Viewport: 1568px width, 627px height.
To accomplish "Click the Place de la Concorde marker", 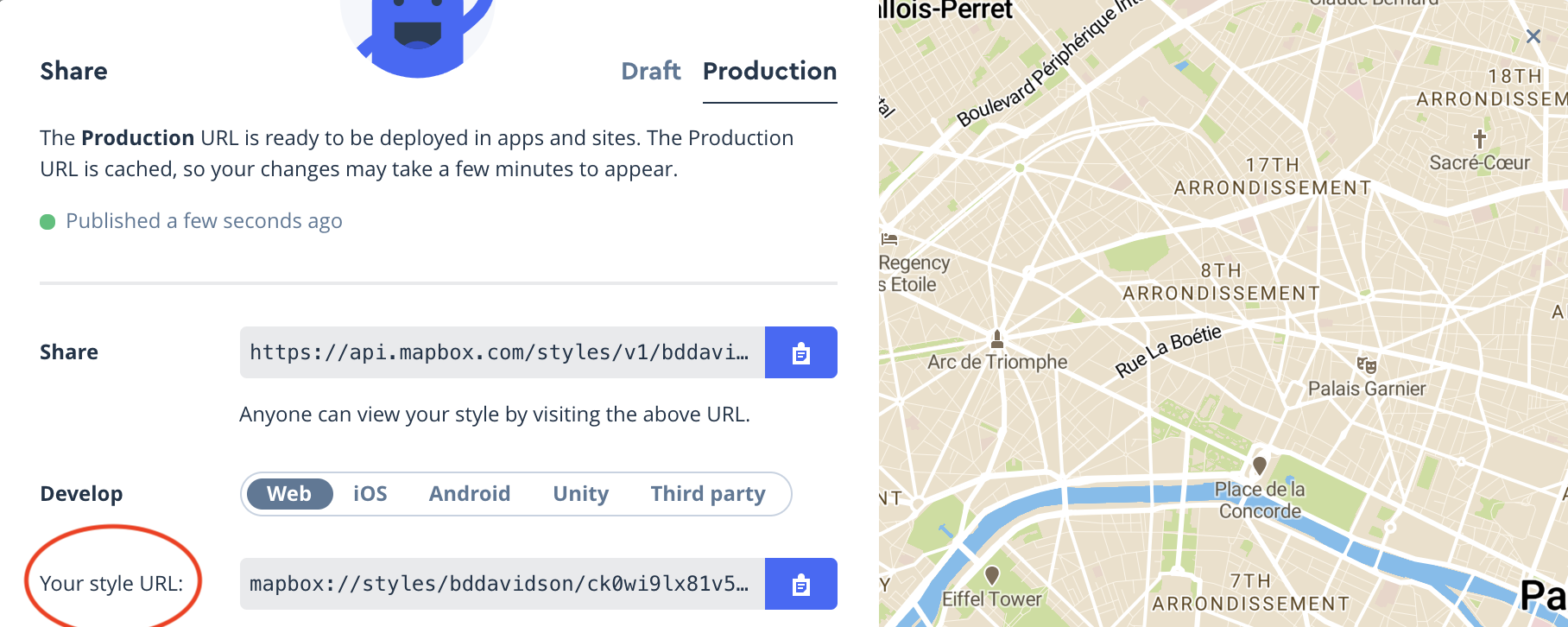I will (x=1260, y=466).
